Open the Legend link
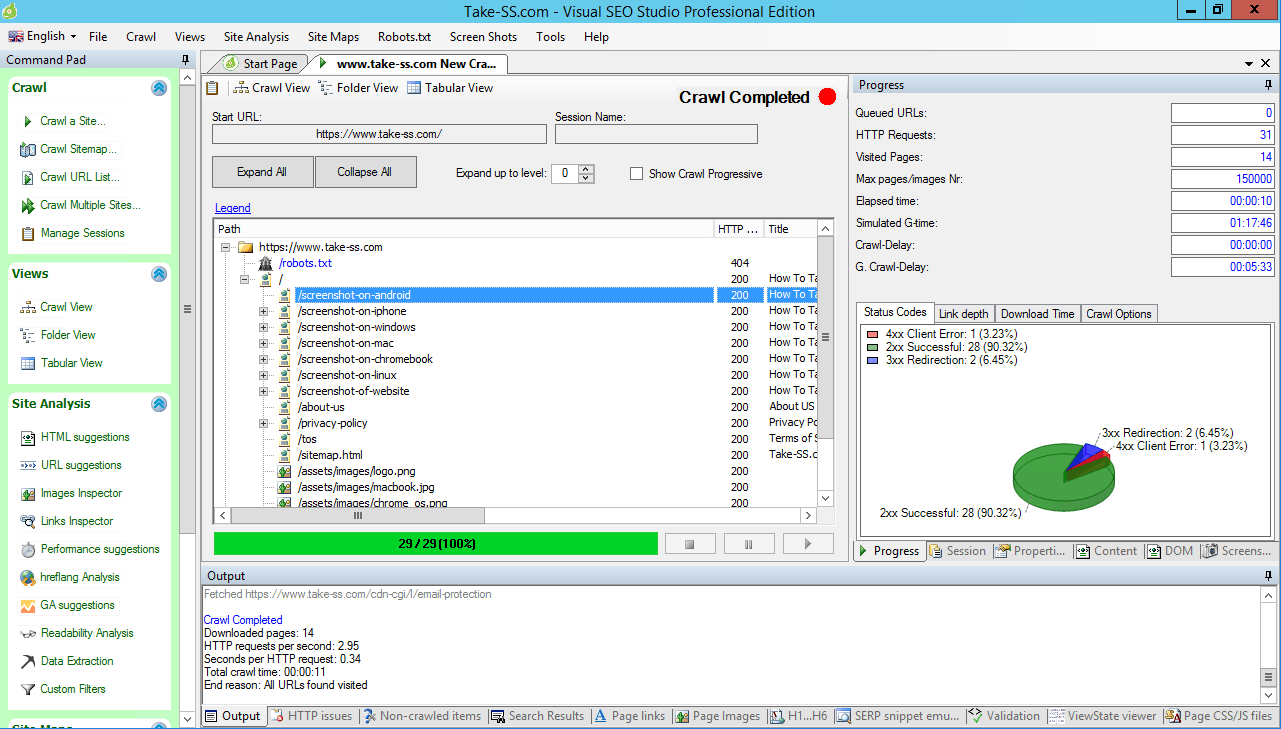 [233, 208]
